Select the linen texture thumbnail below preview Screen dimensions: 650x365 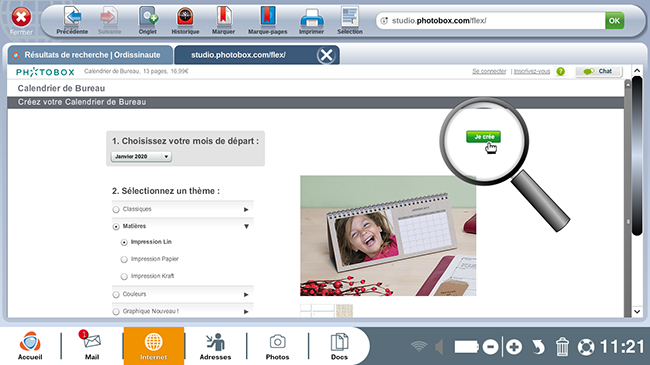344,311
